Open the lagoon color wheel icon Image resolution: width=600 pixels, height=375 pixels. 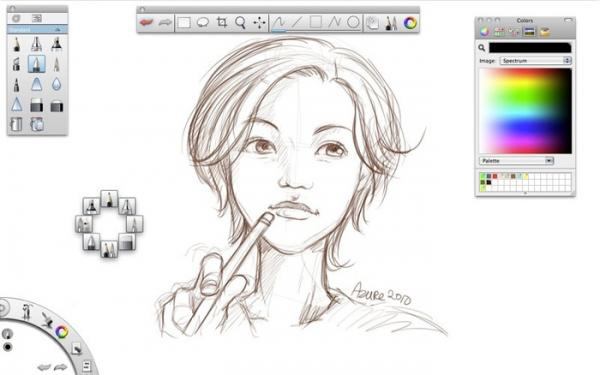click(62, 332)
